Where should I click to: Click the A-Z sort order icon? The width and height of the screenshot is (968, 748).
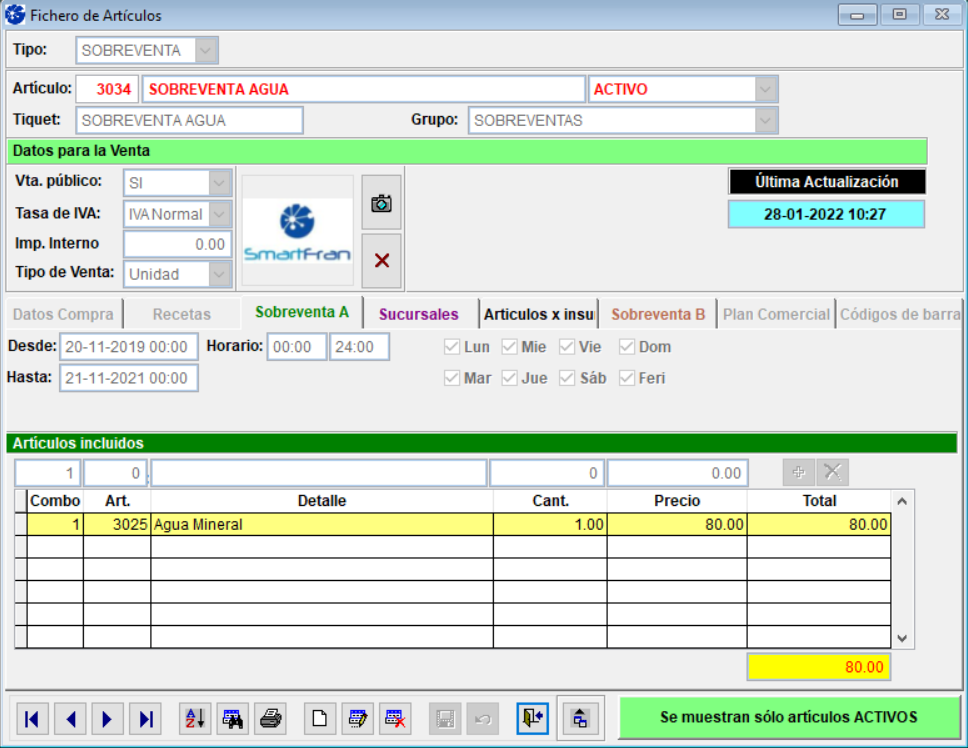(195, 718)
